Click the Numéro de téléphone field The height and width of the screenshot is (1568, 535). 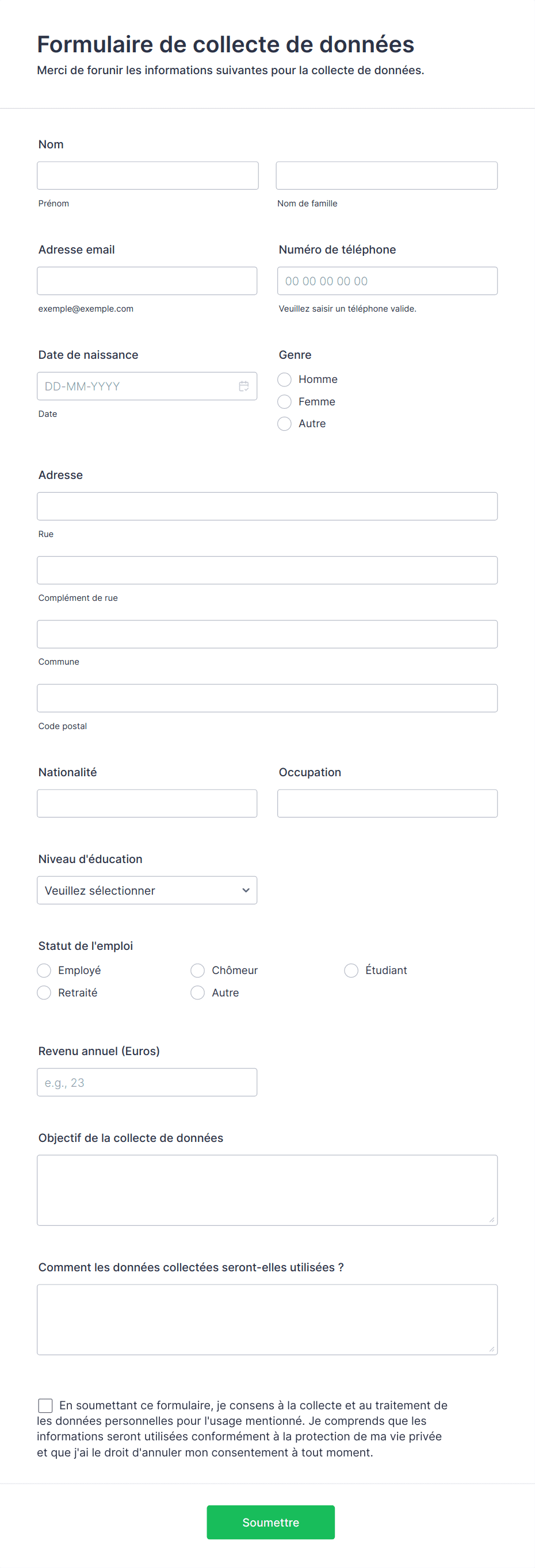coord(387,281)
